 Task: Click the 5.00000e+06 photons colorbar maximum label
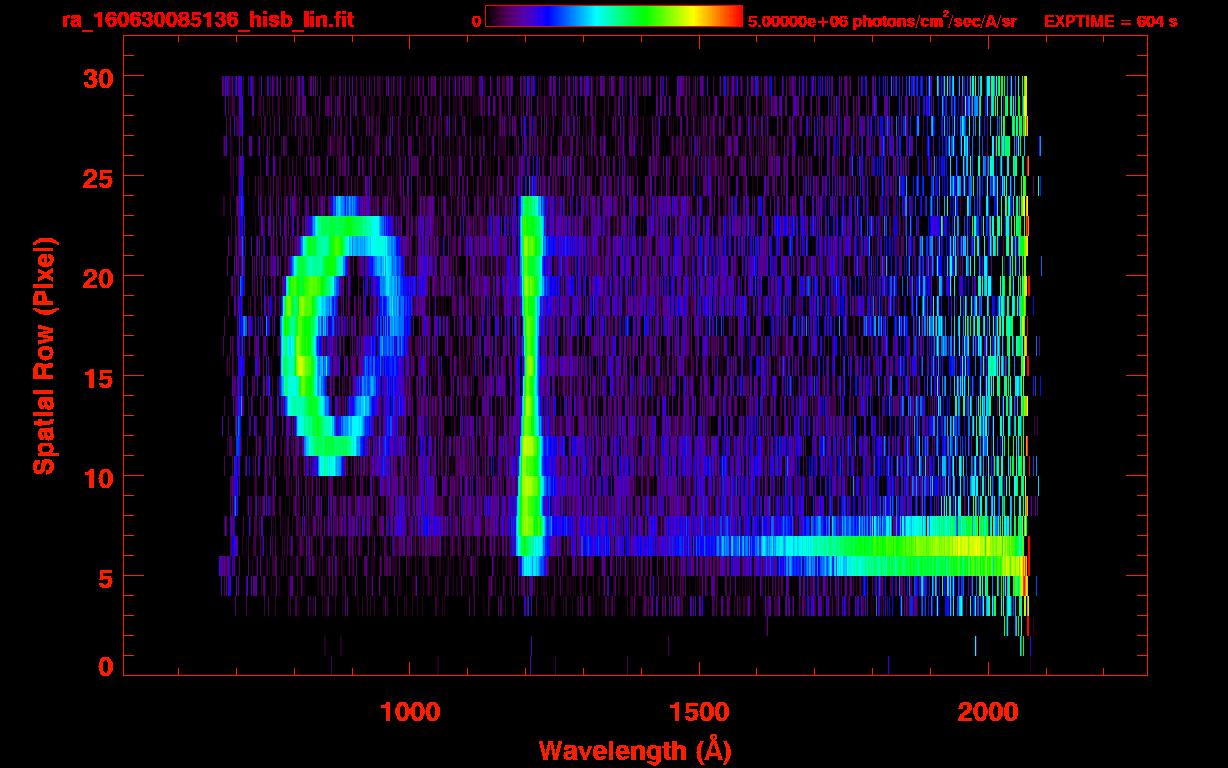click(x=881, y=21)
